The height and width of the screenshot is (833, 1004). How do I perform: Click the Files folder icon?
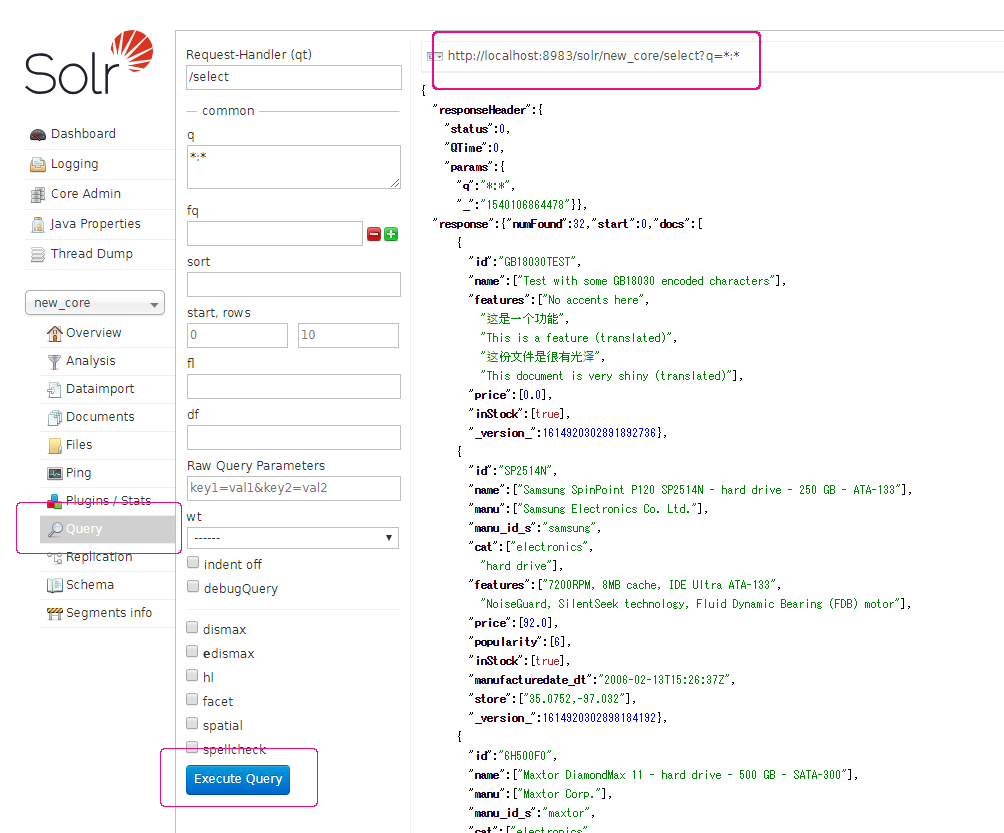point(55,446)
